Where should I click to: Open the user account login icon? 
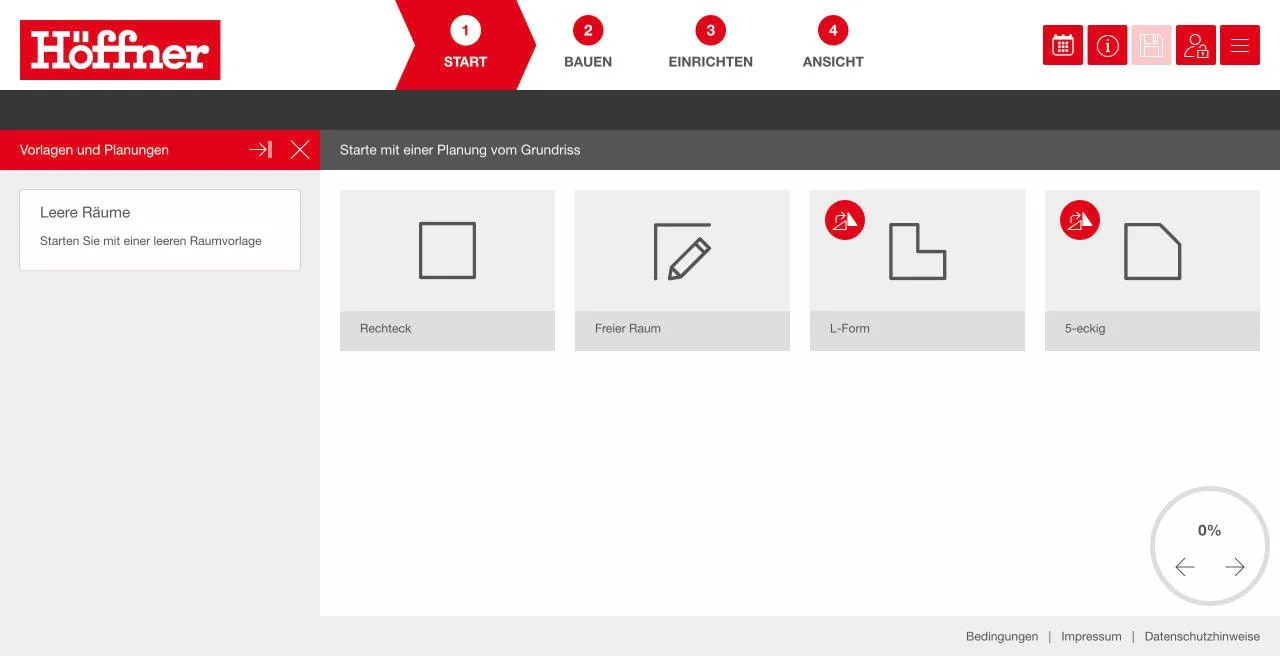click(x=1196, y=45)
